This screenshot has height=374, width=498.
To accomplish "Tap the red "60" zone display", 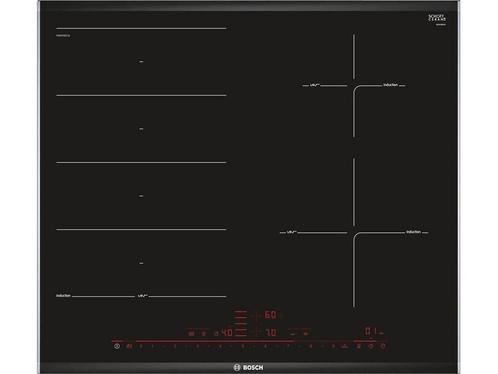I will tap(270, 315).
